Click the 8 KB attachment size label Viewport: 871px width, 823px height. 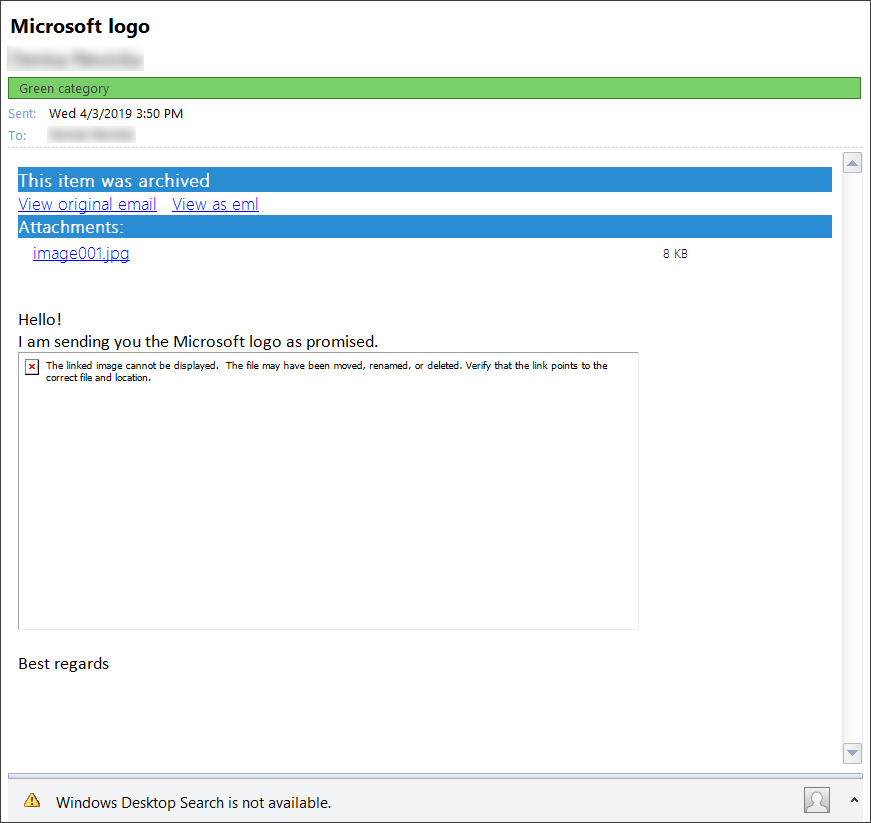point(675,254)
